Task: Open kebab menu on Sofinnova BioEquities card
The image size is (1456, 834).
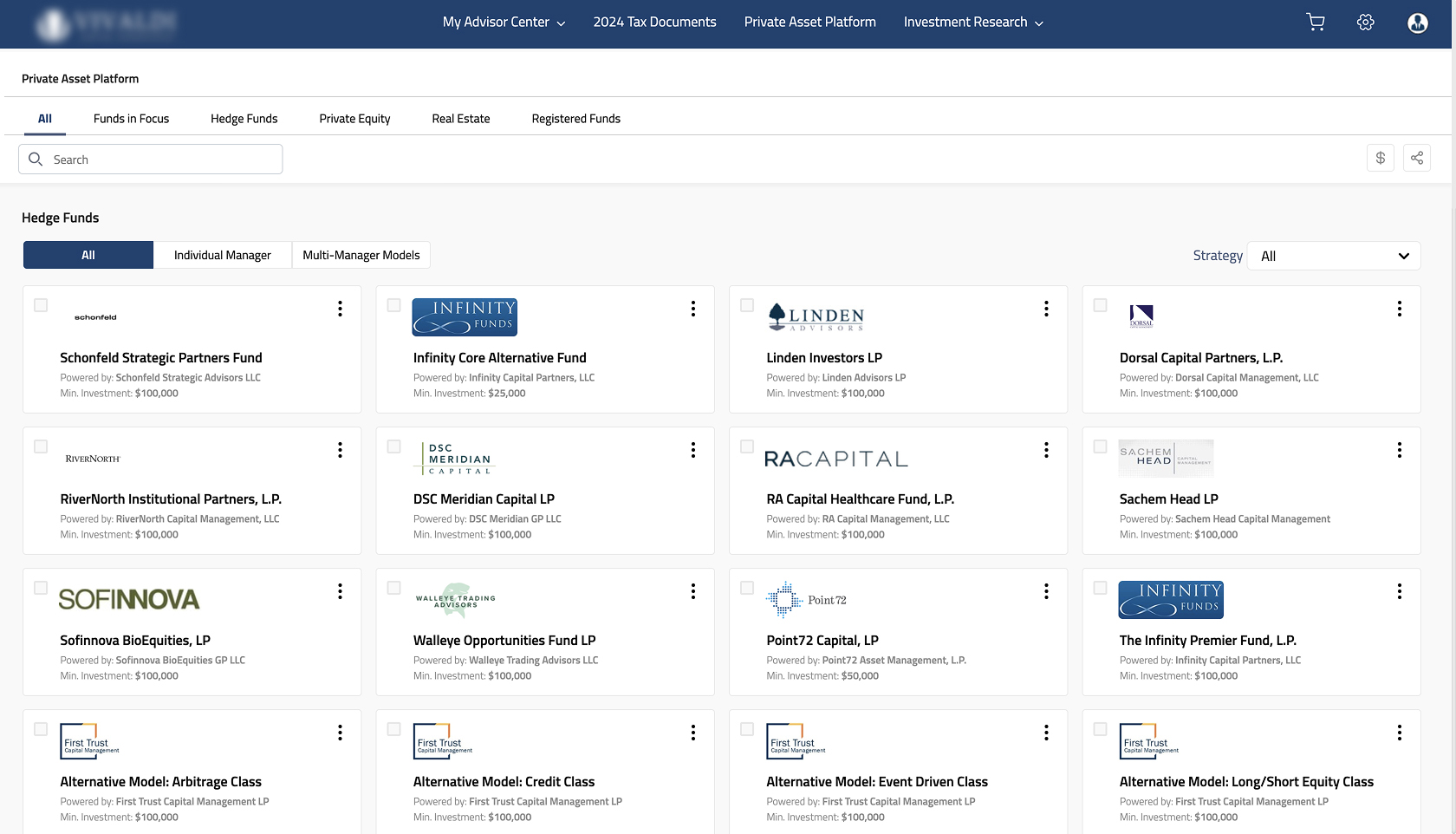Action: (340, 591)
